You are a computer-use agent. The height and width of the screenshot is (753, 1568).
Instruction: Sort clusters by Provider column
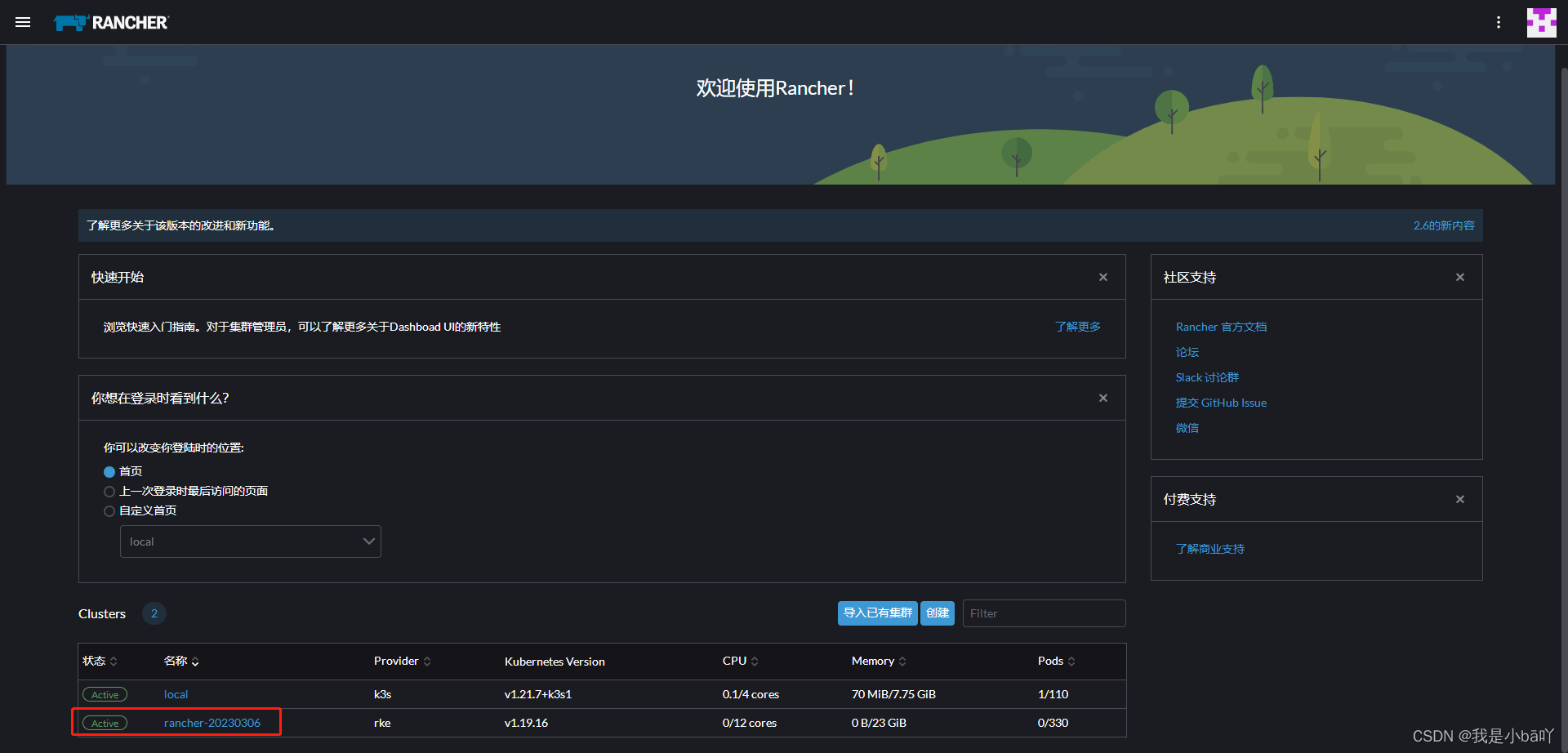click(x=403, y=662)
